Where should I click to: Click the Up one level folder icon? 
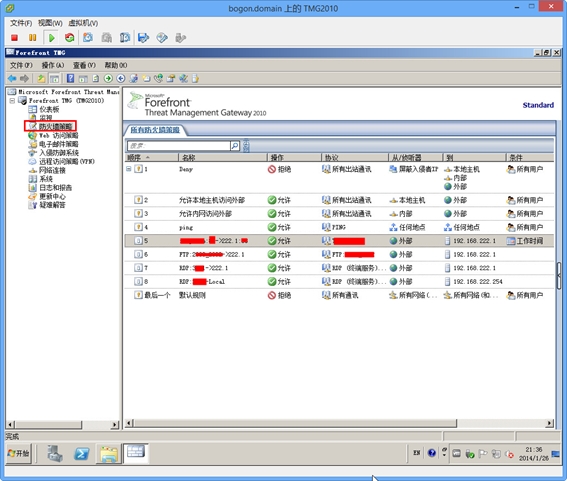click(41, 78)
